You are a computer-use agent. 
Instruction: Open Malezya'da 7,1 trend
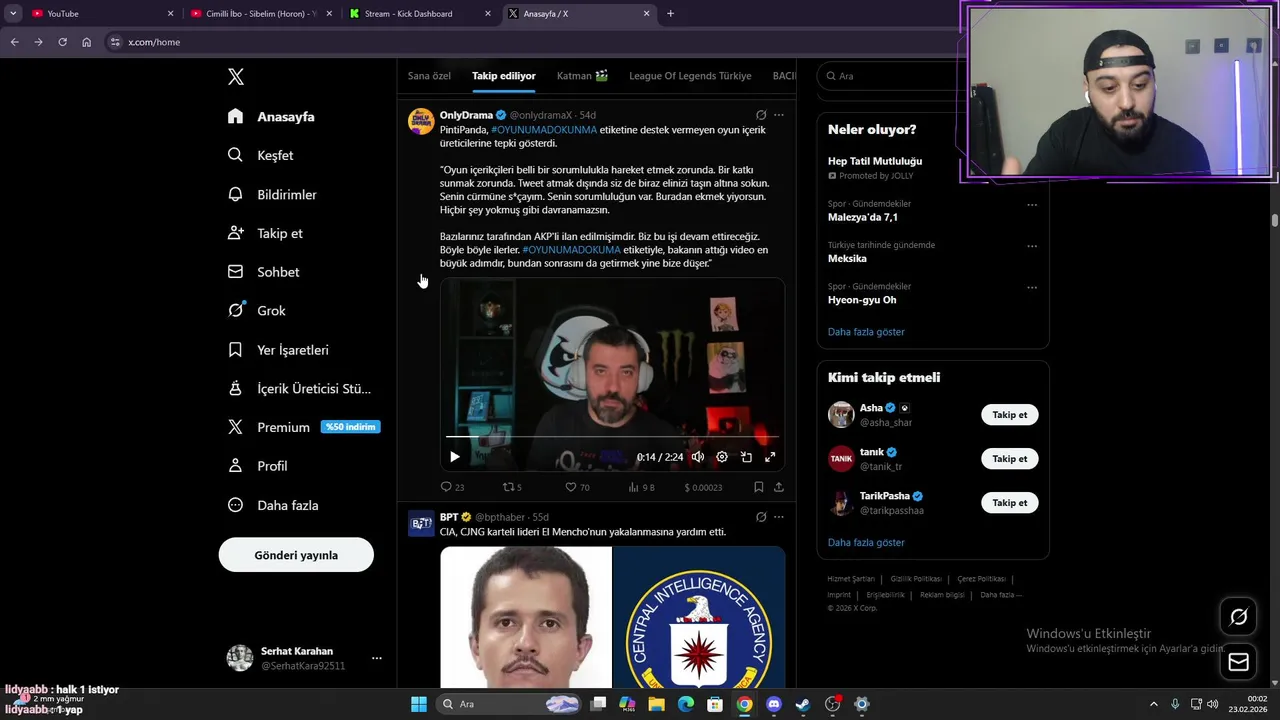[x=863, y=217]
